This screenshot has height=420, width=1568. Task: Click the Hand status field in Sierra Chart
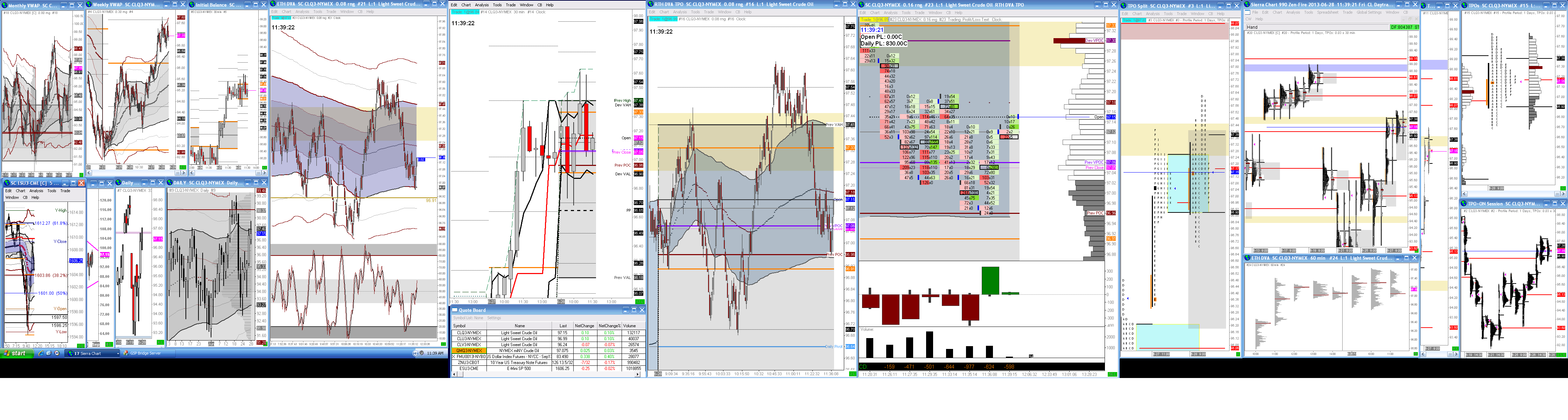click(1317, 27)
